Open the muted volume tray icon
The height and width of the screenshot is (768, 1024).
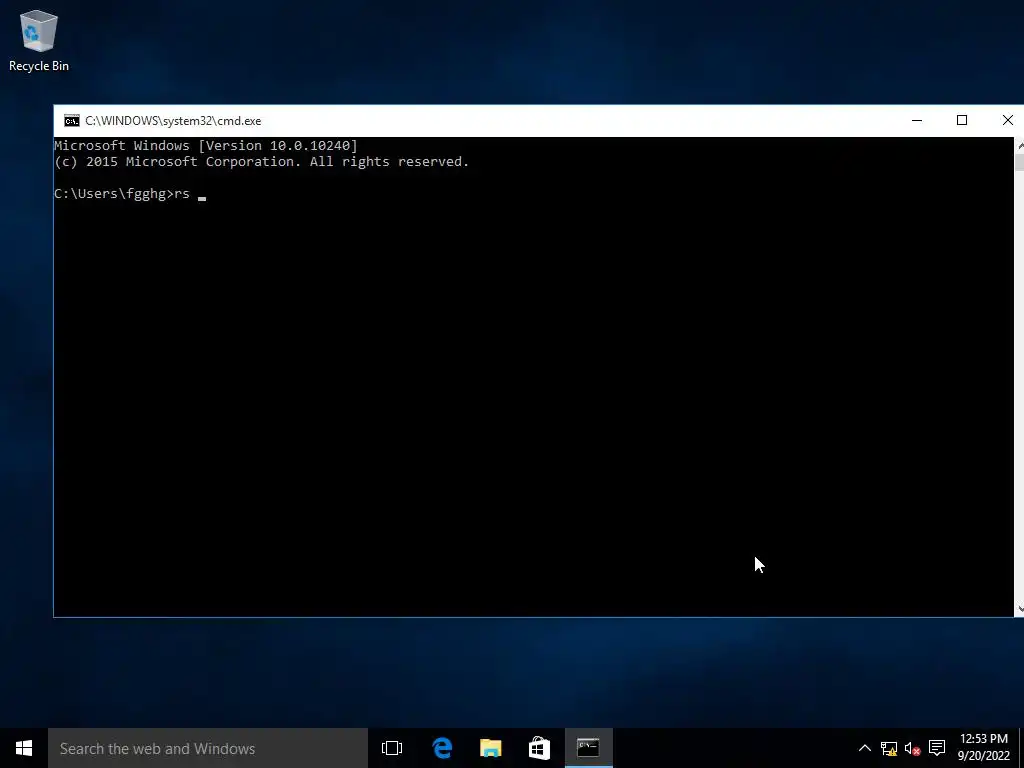tap(912, 748)
